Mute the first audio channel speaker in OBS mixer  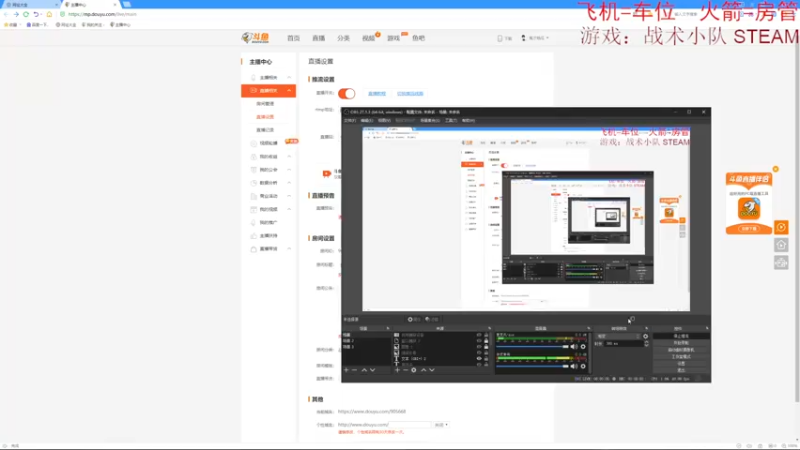[x=574, y=346]
